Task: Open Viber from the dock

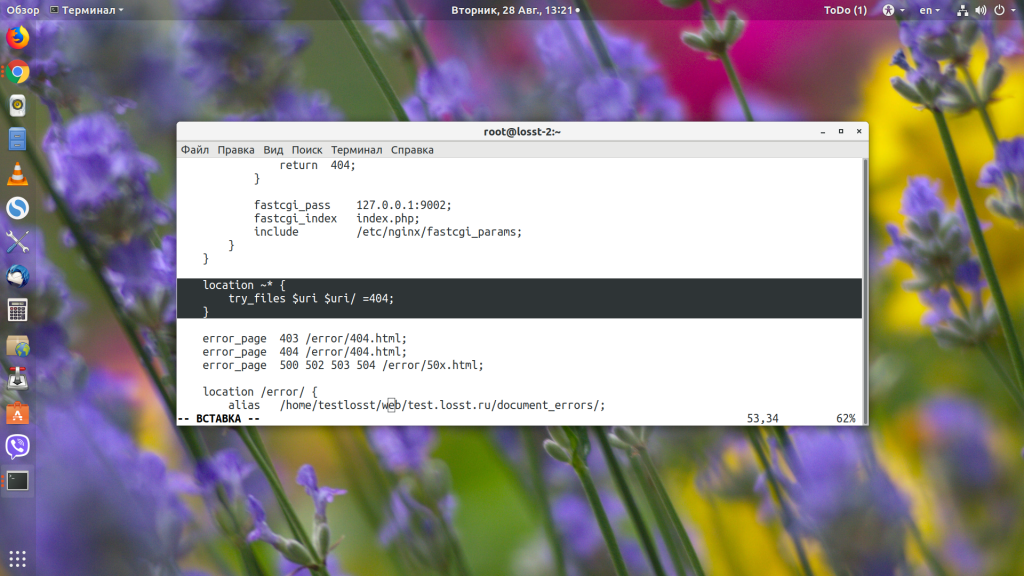Action: 17,446
